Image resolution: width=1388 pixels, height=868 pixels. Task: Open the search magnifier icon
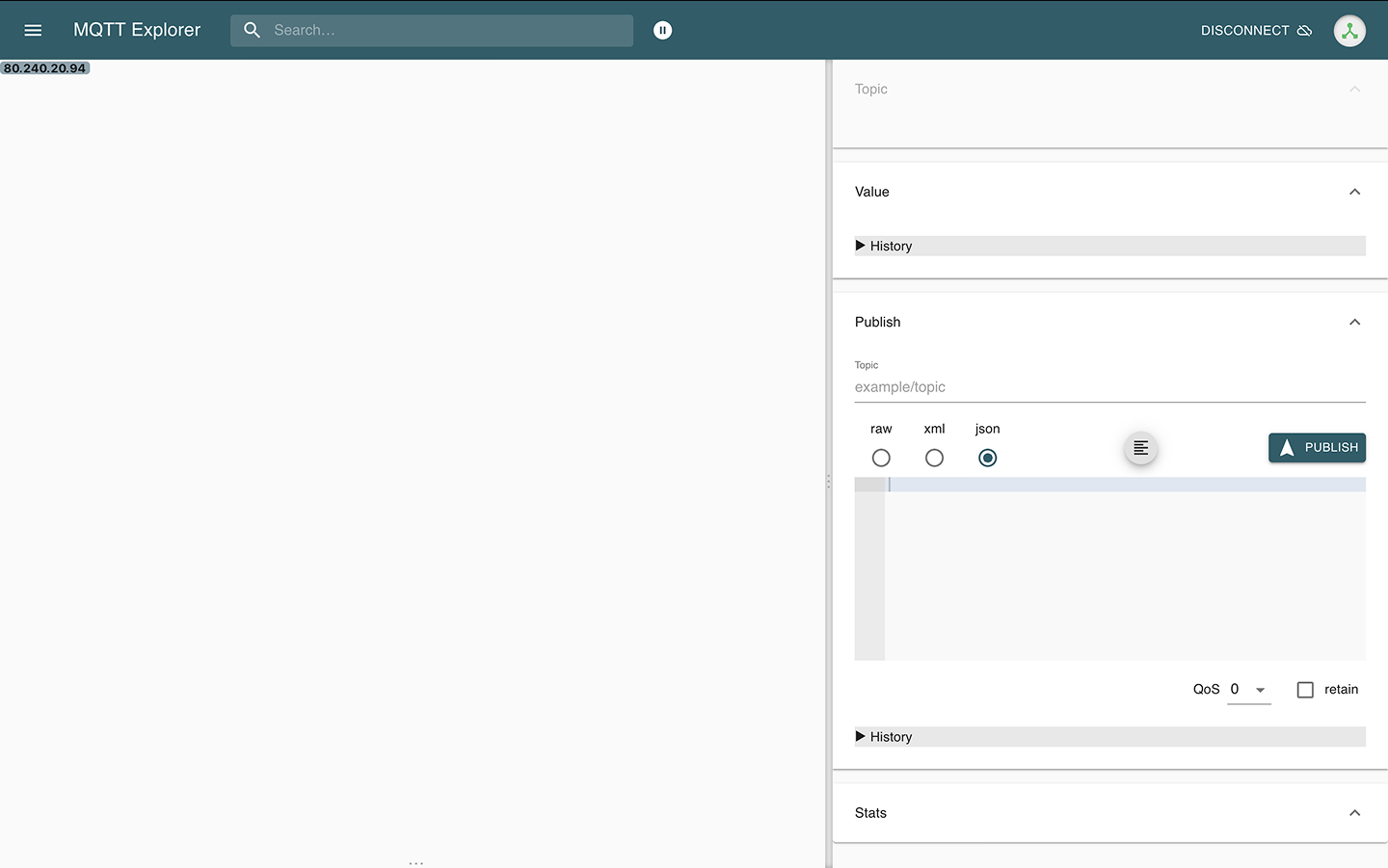tap(252, 30)
